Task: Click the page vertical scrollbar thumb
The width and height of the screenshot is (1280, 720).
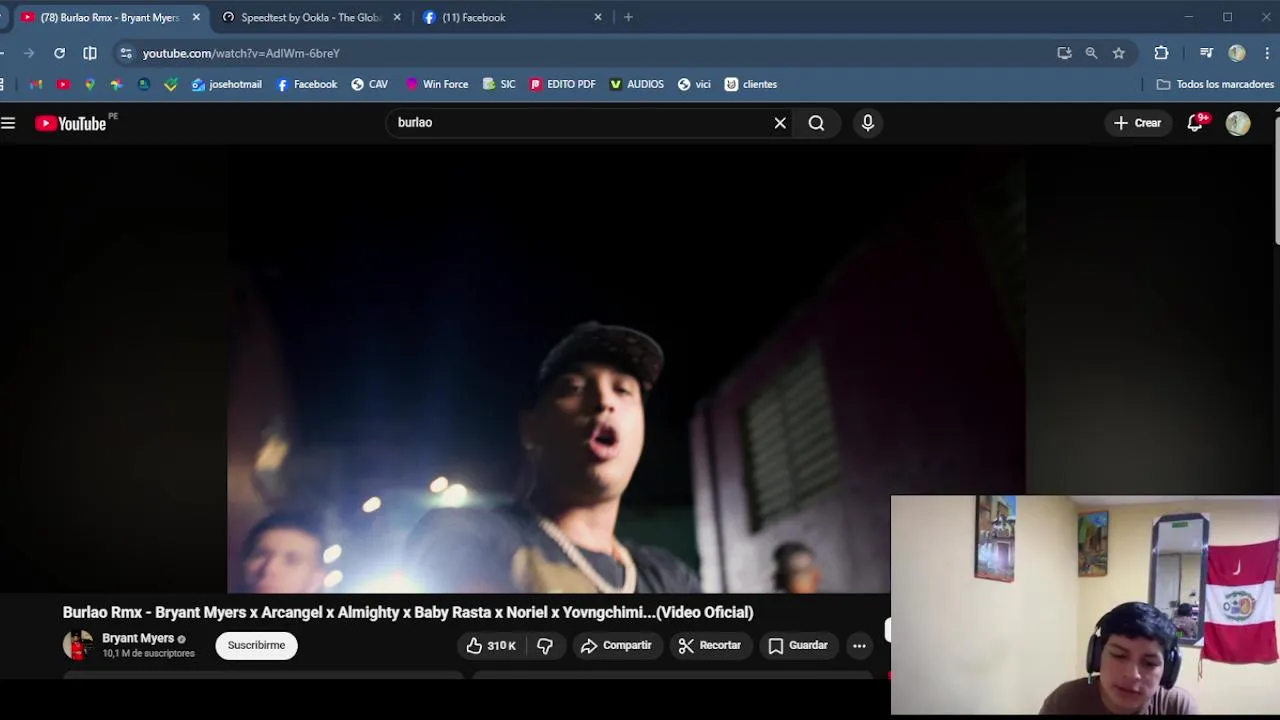Action: click(1277, 183)
